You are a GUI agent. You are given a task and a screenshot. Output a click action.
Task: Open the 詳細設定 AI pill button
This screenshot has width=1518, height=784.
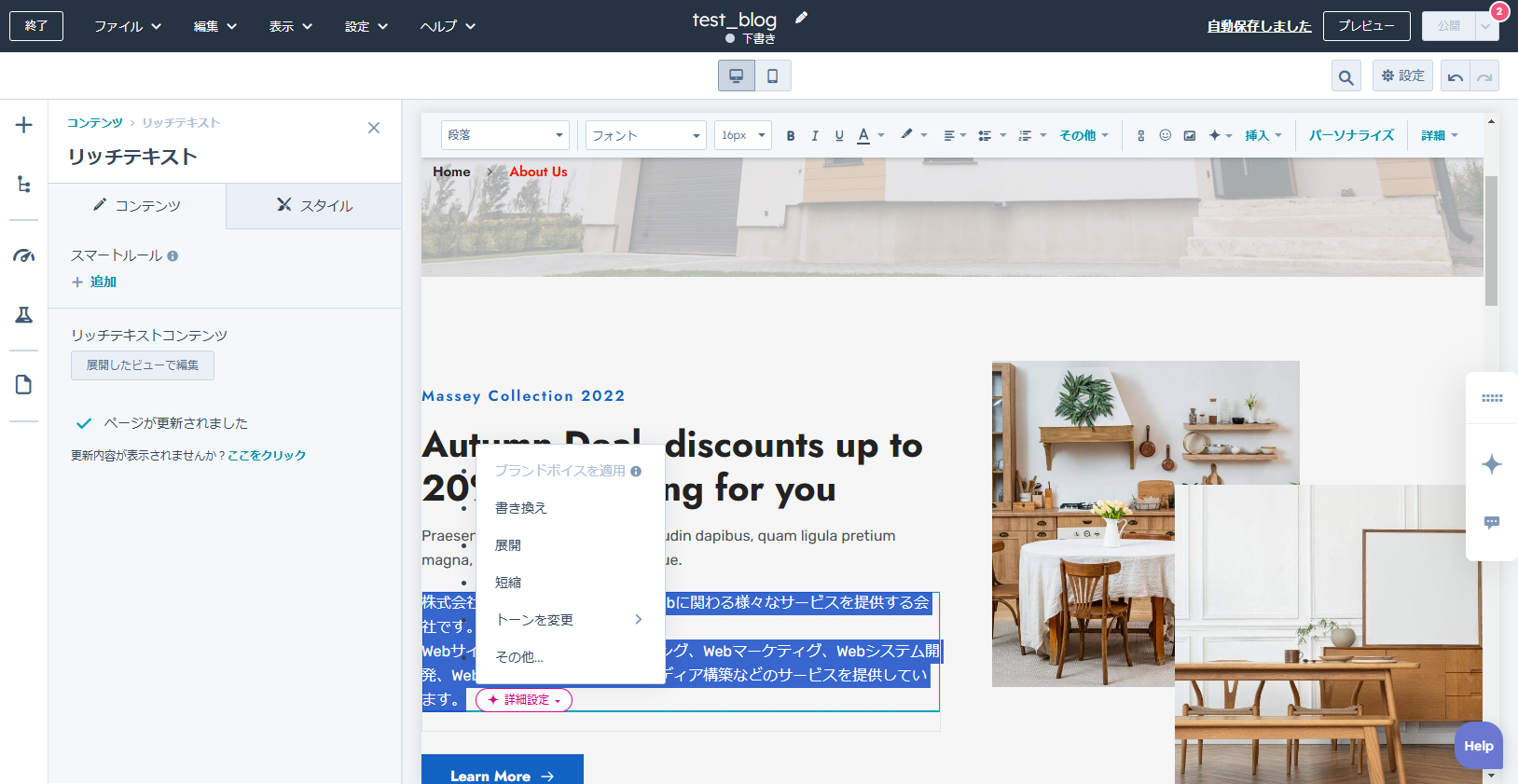[x=524, y=700]
